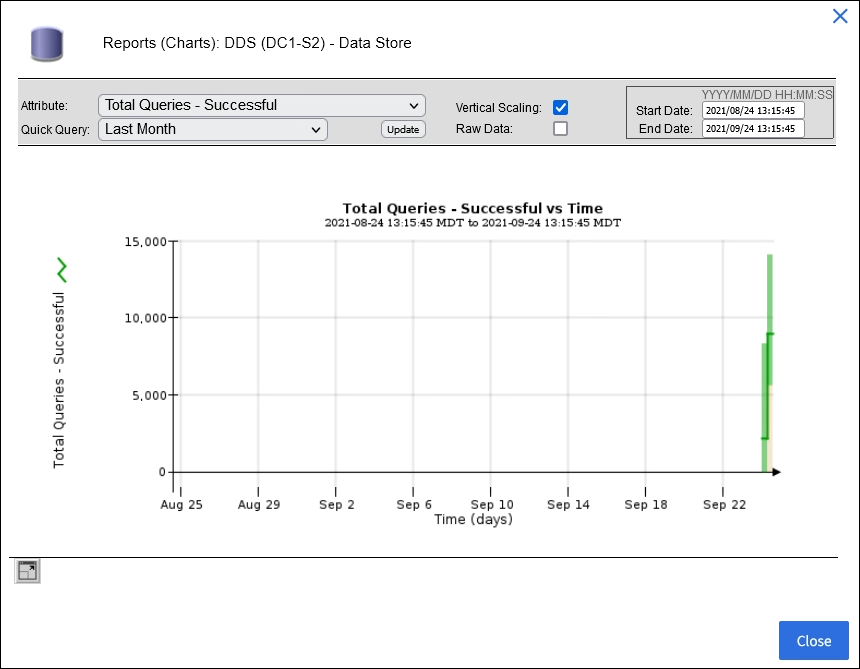Select the chart title text
Image resolution: width=860 pixels, height=669 pixels.
(x=472, y=209)
